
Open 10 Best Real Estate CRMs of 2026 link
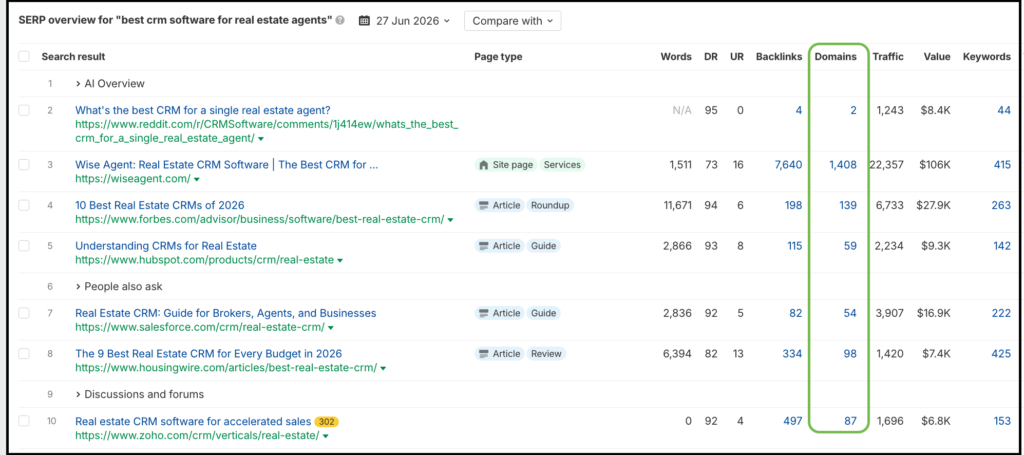(159, 206)
